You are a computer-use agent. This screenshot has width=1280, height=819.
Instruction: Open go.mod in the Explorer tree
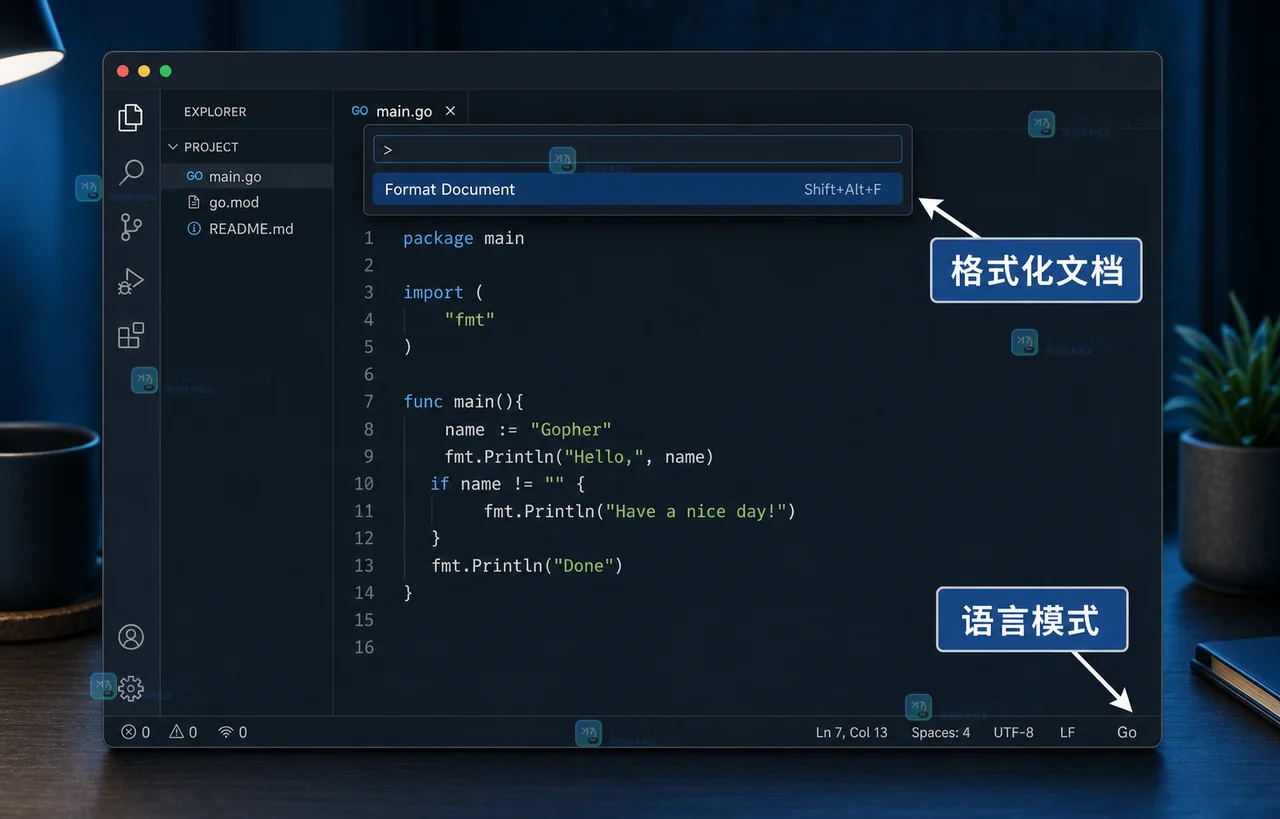[247, 202]
